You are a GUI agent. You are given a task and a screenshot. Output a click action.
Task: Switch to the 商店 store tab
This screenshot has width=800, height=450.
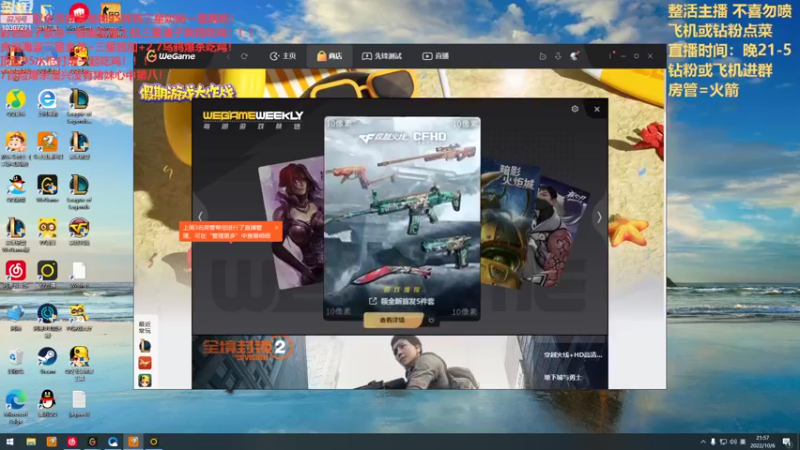click(329, 56)
